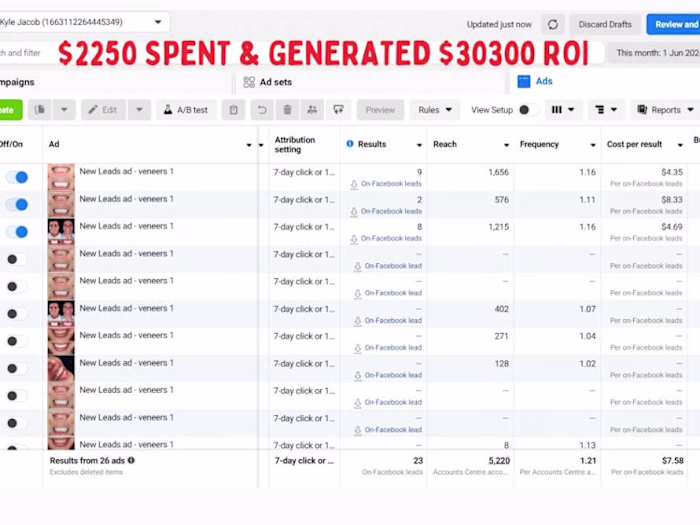Open the columns layout icon dropdown

(563, 110)
